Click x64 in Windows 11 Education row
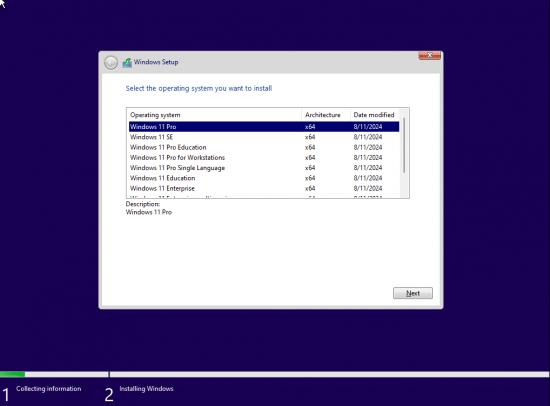The height and width of the screenshot is (406, 550). point(310,178)
